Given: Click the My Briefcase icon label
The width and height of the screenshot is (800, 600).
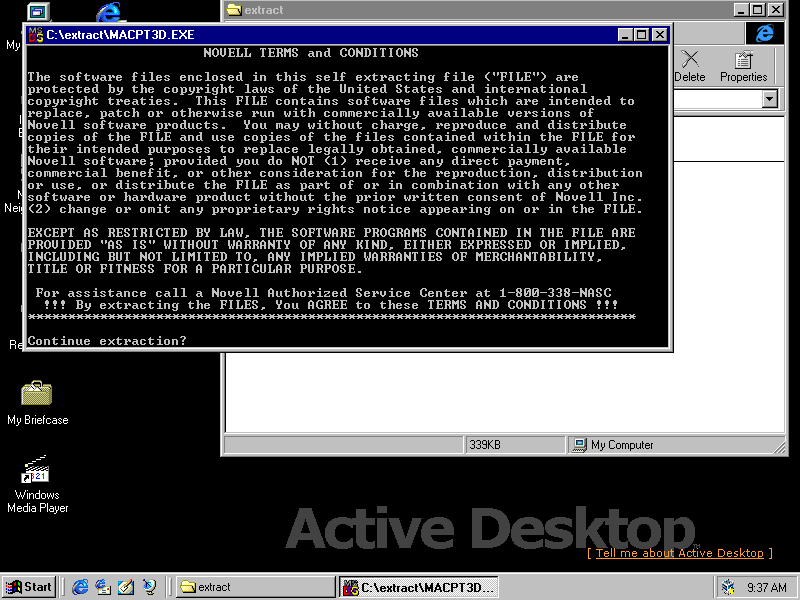Looking at the screenshot, I should click(x=37, y=420).
